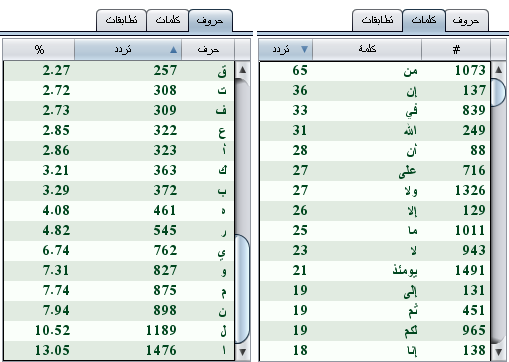Viewport: 509px width, 362px height.
Task: Click ascending sort arrow on left تردد column
Action: point(173,50)
